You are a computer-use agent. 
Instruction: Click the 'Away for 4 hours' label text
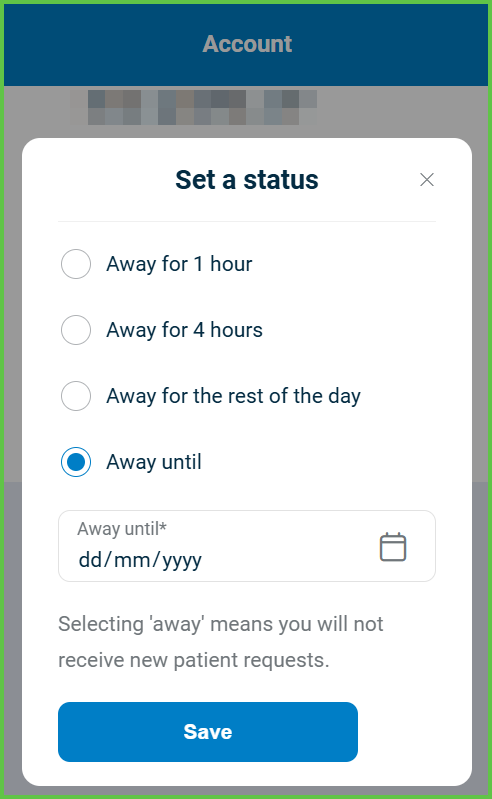point(184,330)
